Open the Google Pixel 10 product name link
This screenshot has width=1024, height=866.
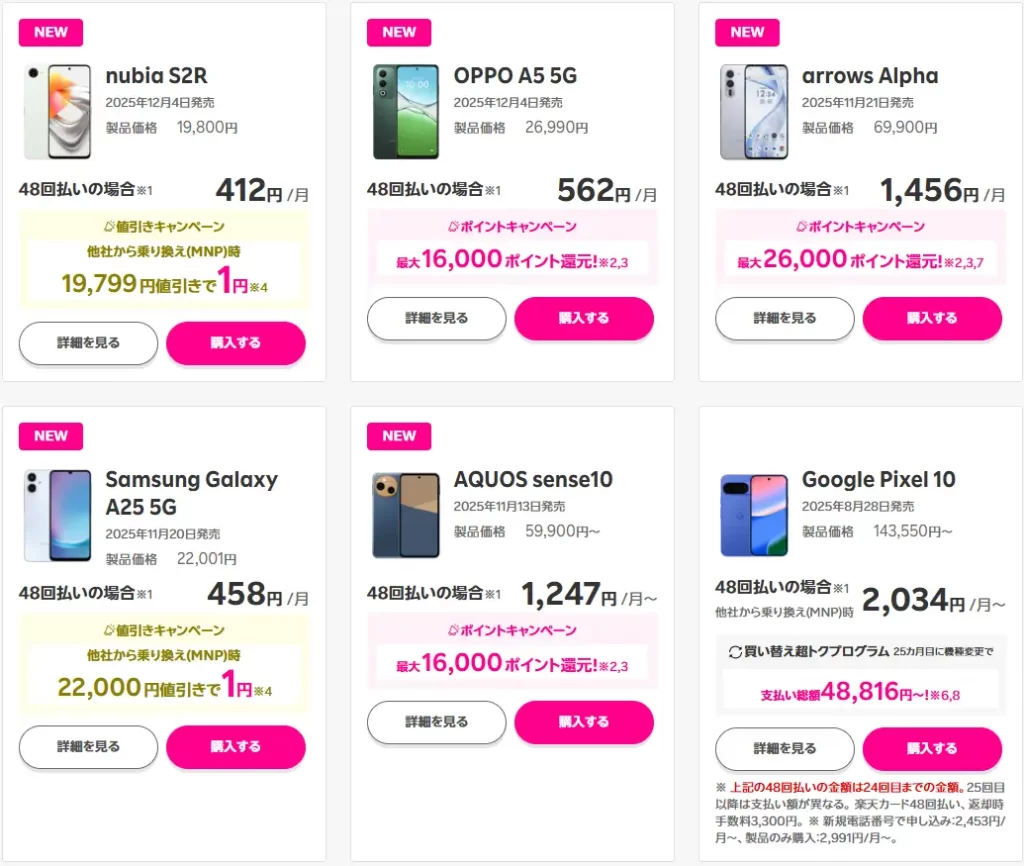(878, 480)
